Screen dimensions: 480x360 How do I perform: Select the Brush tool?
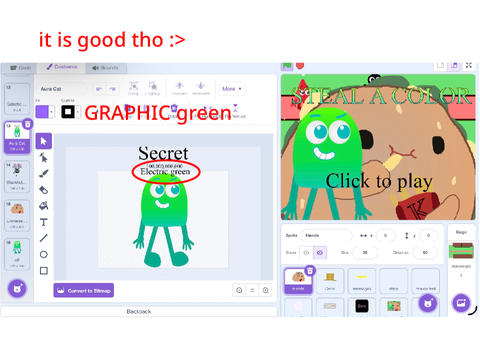click(44, 173)
